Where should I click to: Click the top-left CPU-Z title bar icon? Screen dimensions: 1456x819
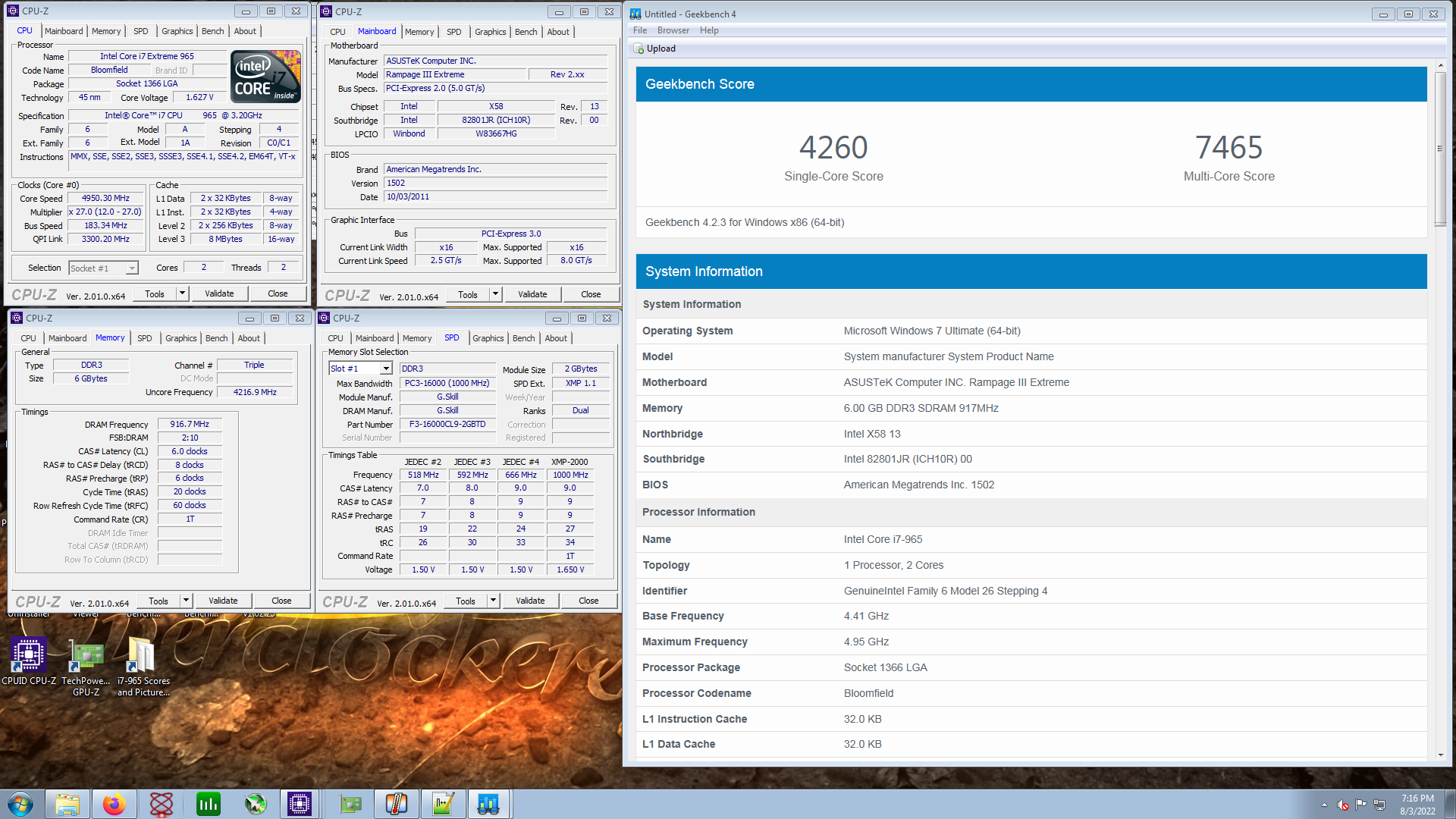click(x=13, y=11)
